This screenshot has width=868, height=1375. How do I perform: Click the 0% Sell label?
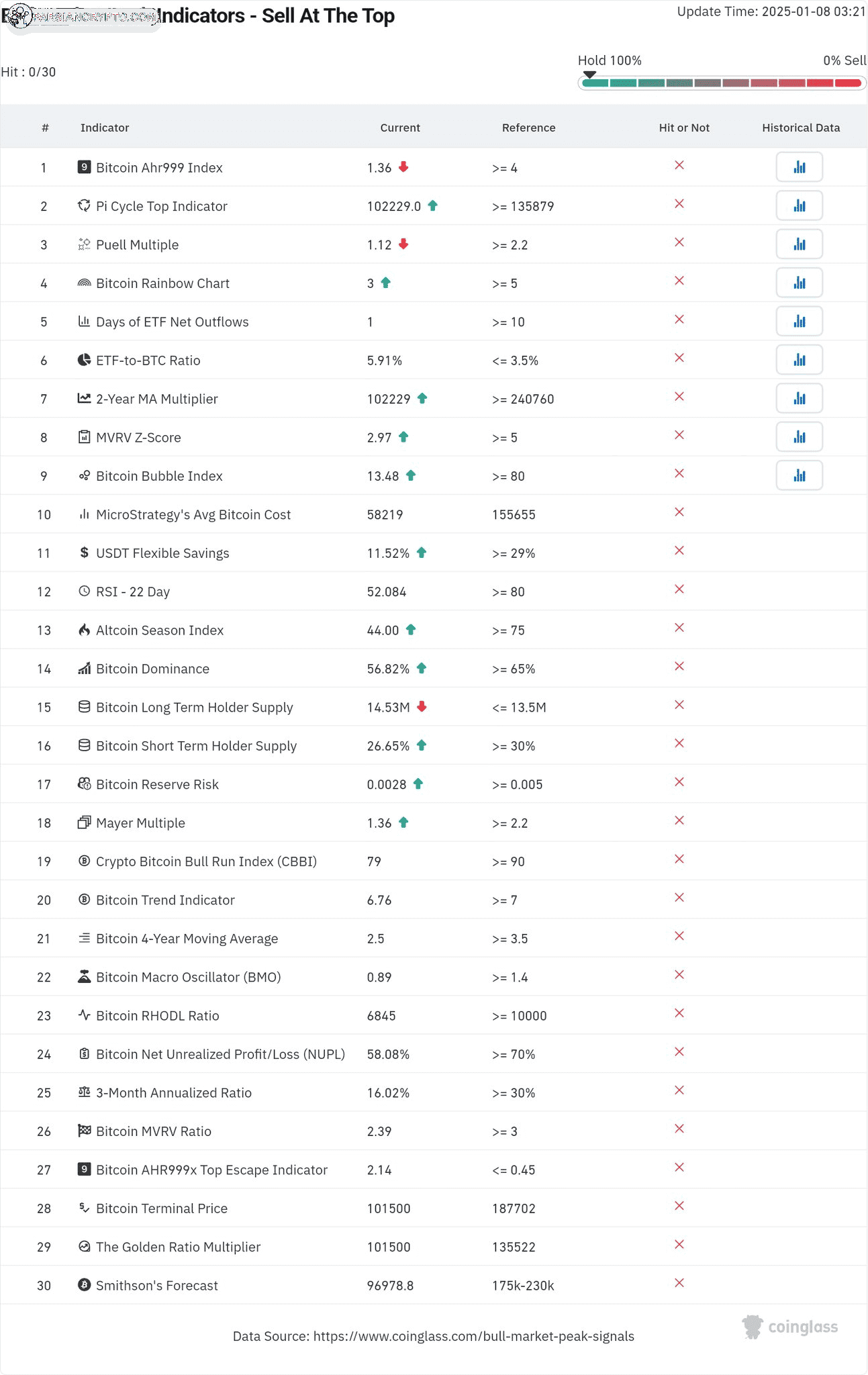pos(845,60)
